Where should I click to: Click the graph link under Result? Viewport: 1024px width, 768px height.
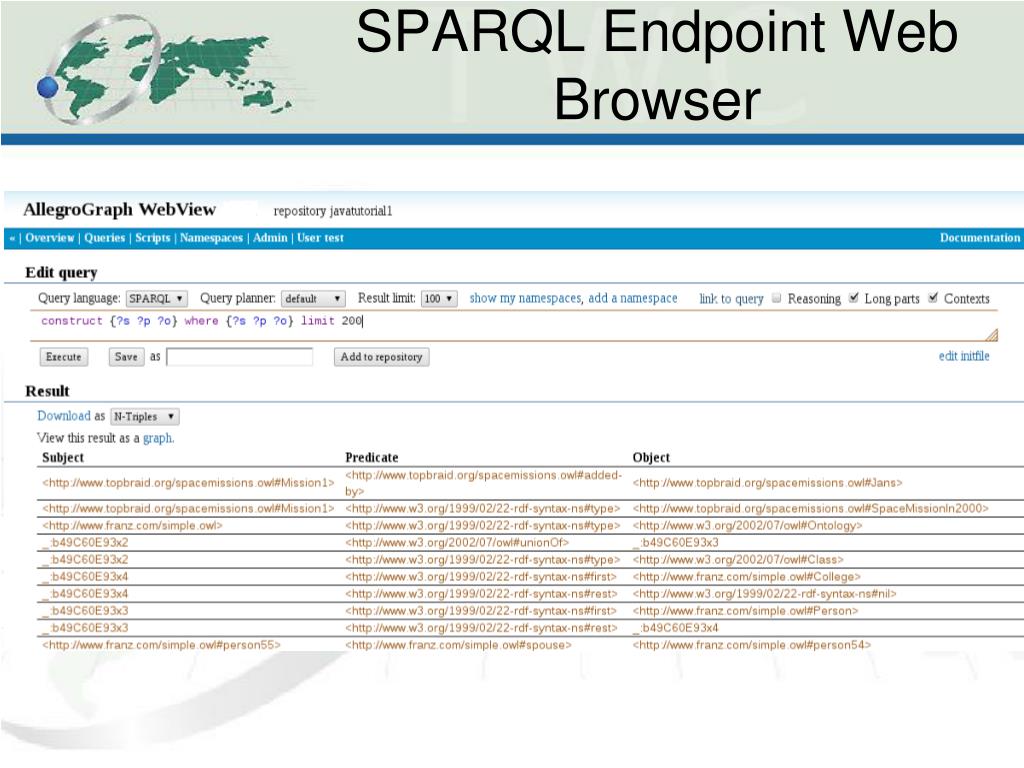(158, 438)
